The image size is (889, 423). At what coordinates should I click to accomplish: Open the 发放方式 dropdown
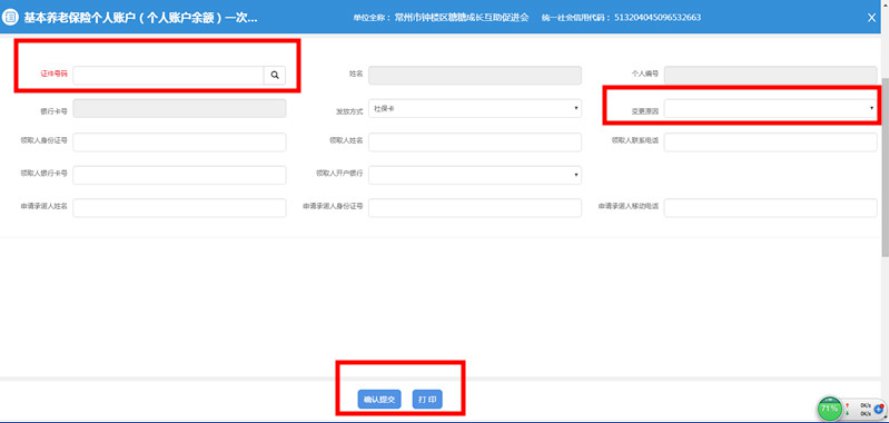[x=475, y=108]
